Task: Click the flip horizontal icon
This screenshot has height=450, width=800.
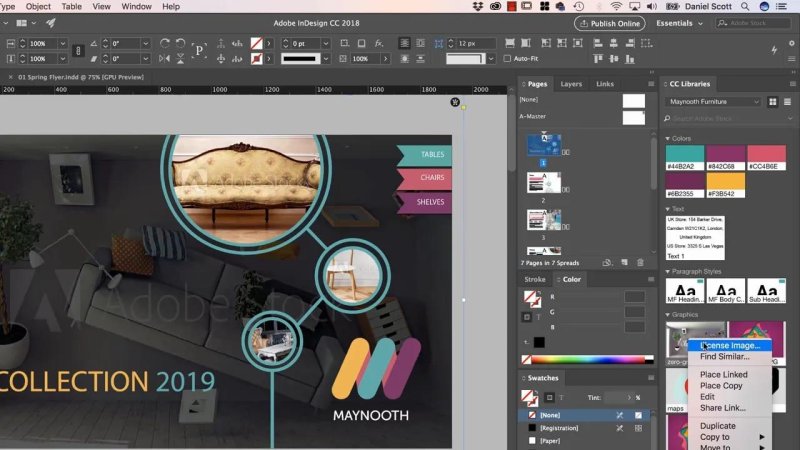Action: pyautogui.click(x=164, y=59)
